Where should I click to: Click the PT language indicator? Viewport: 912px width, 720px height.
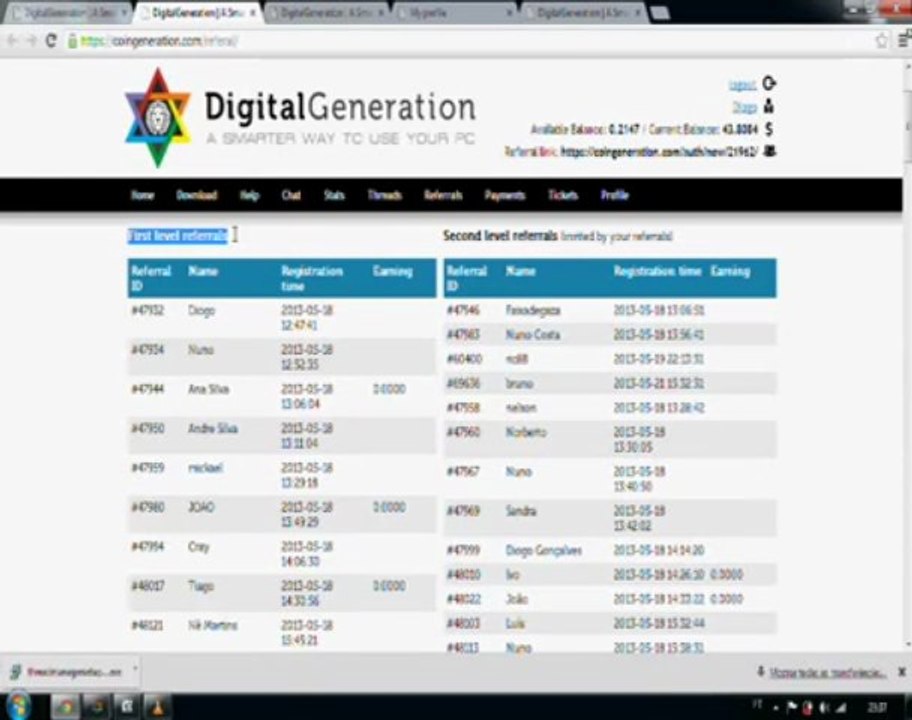pyautogui.click(x=757, y=705)
